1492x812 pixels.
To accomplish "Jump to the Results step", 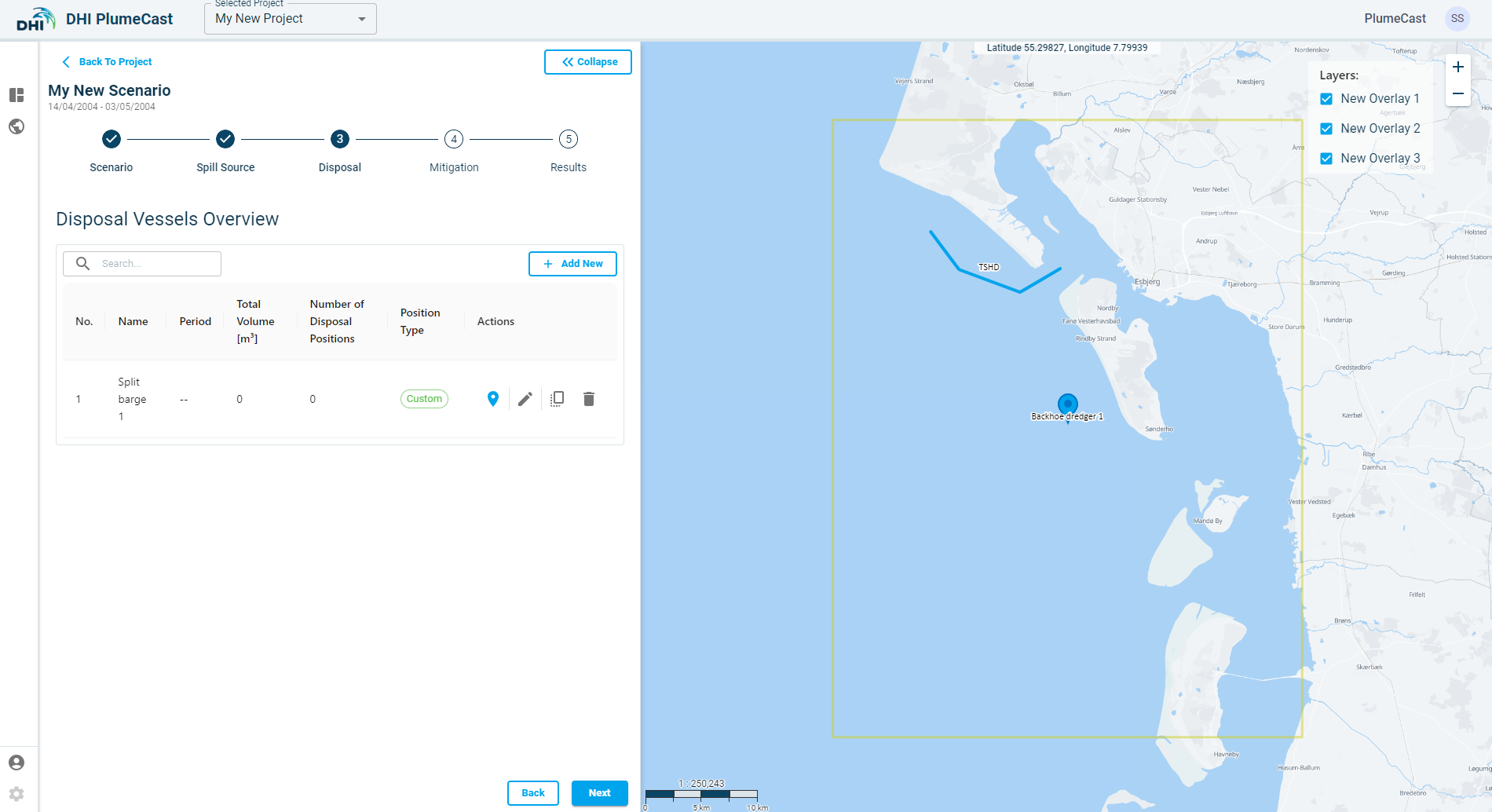I will [x=569, y=140].
